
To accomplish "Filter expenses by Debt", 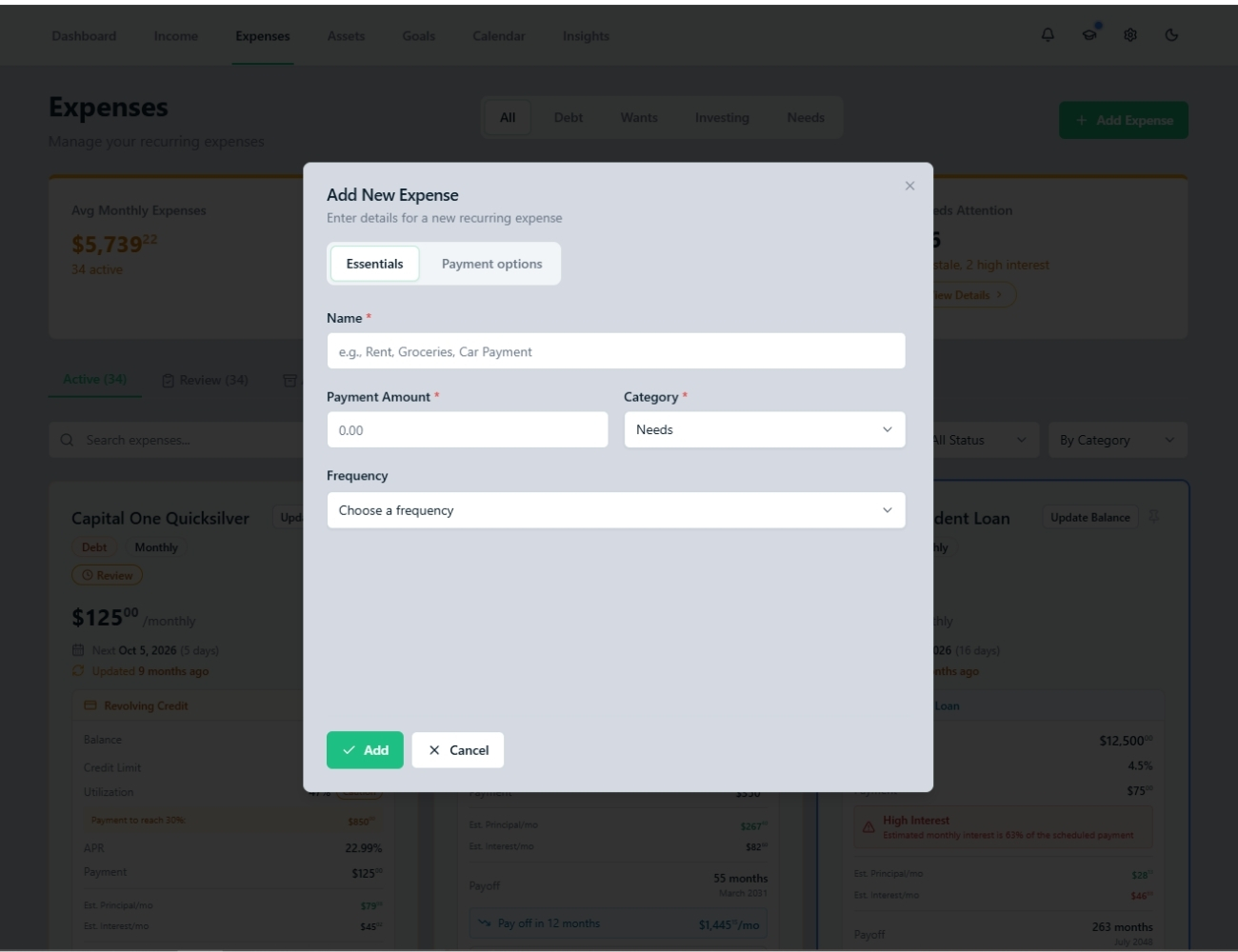I will coord(569,118).
